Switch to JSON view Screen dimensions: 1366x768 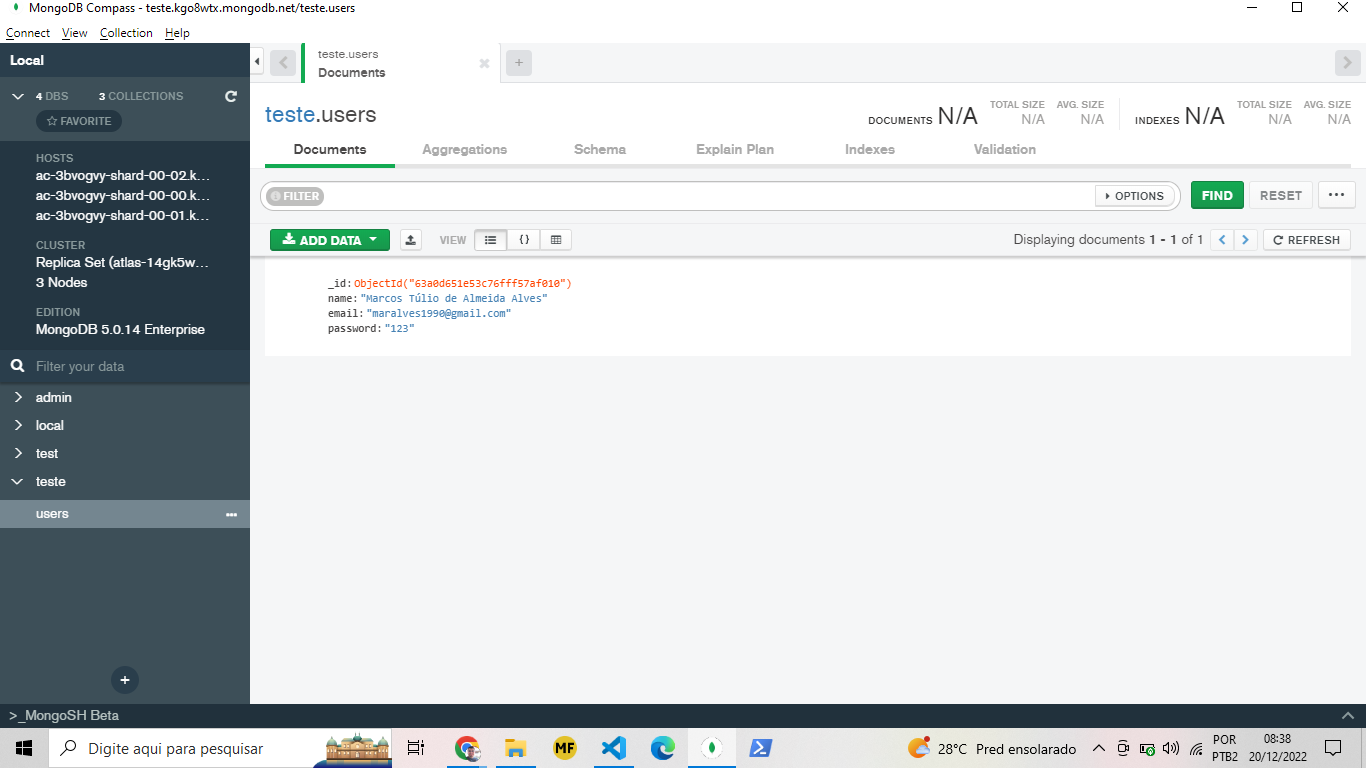pyautogui.click(x=524, y=240)
